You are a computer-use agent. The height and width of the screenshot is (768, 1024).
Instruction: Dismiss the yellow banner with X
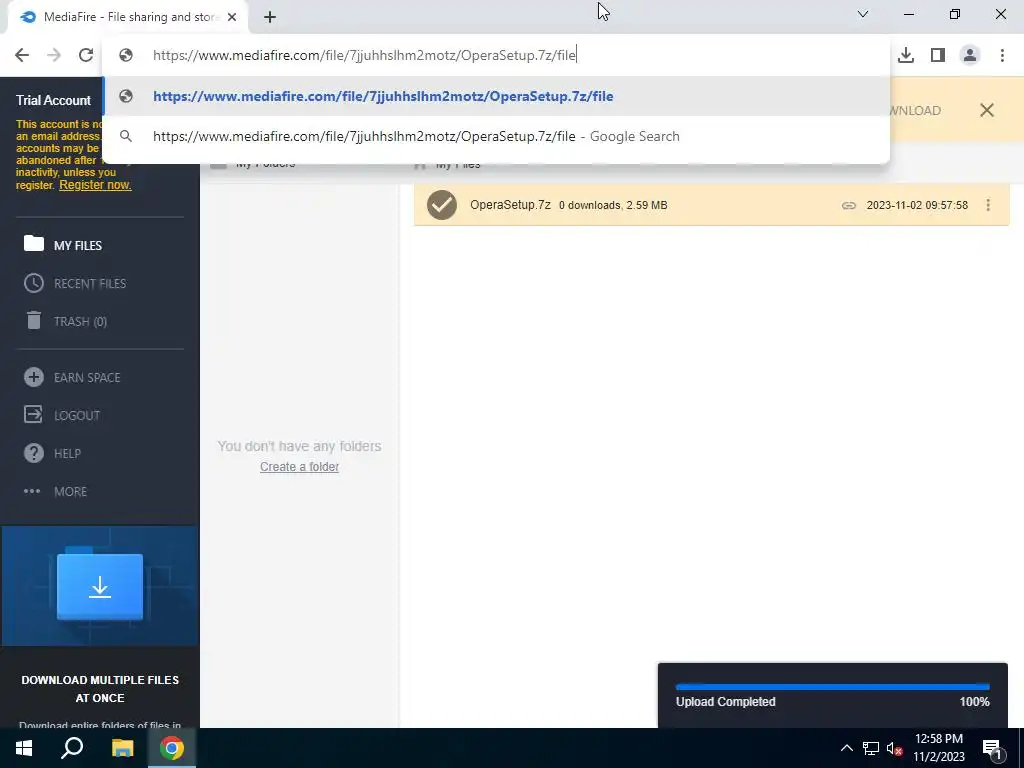pyautogui.click(x=987, y=110)
